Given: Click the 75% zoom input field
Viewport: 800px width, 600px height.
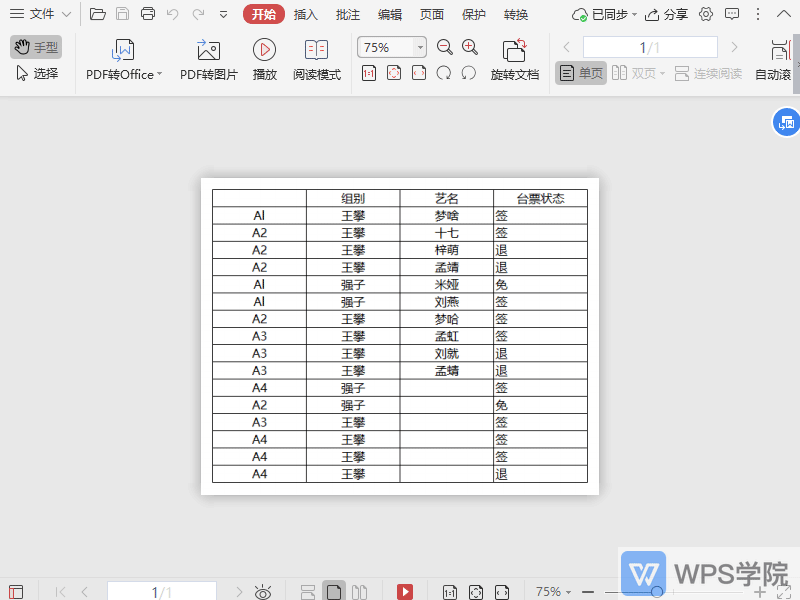Looking at the screenshot, I should [386, 47].
